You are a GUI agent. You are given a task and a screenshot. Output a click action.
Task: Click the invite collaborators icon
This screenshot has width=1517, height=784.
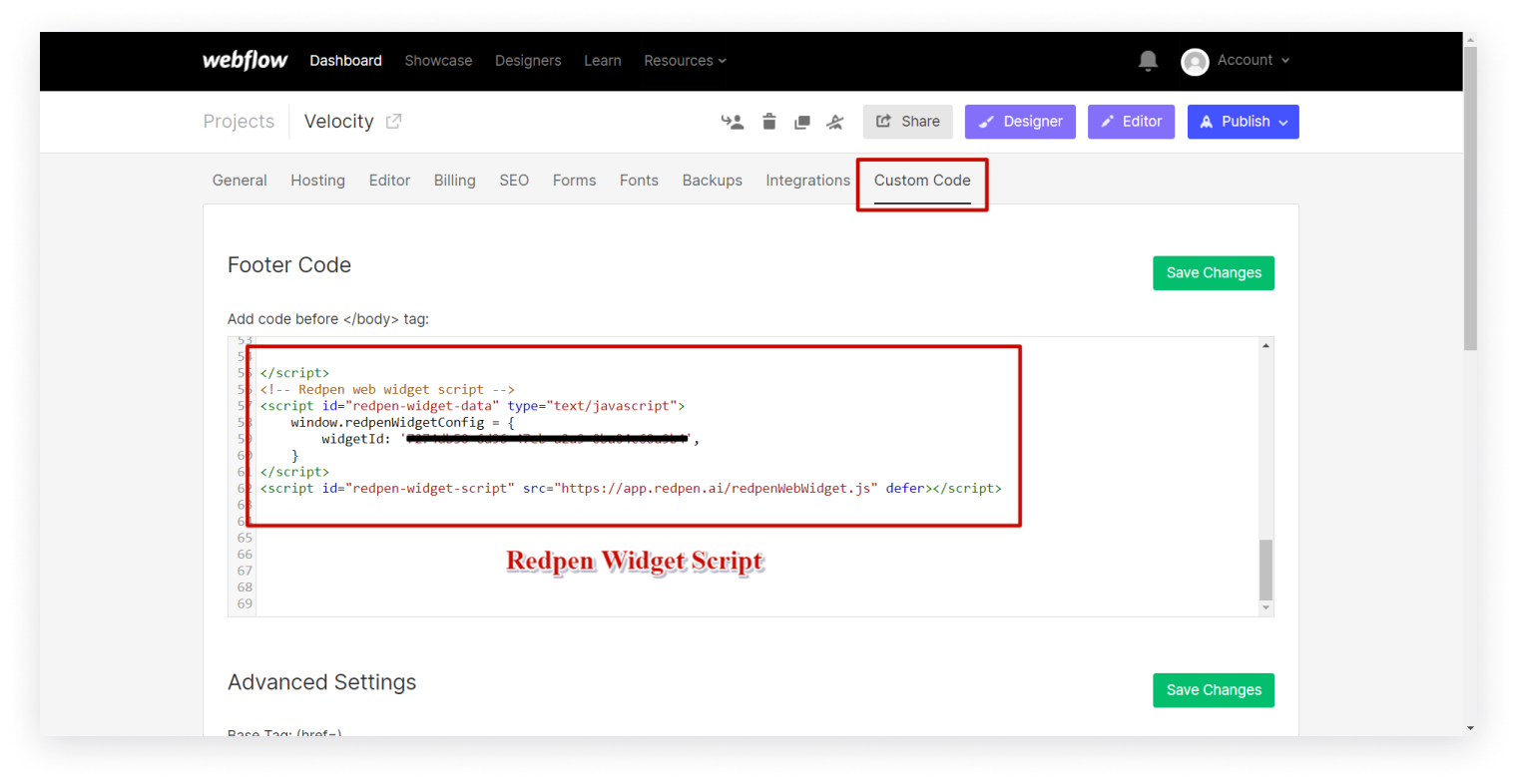(x=733, y=122)
